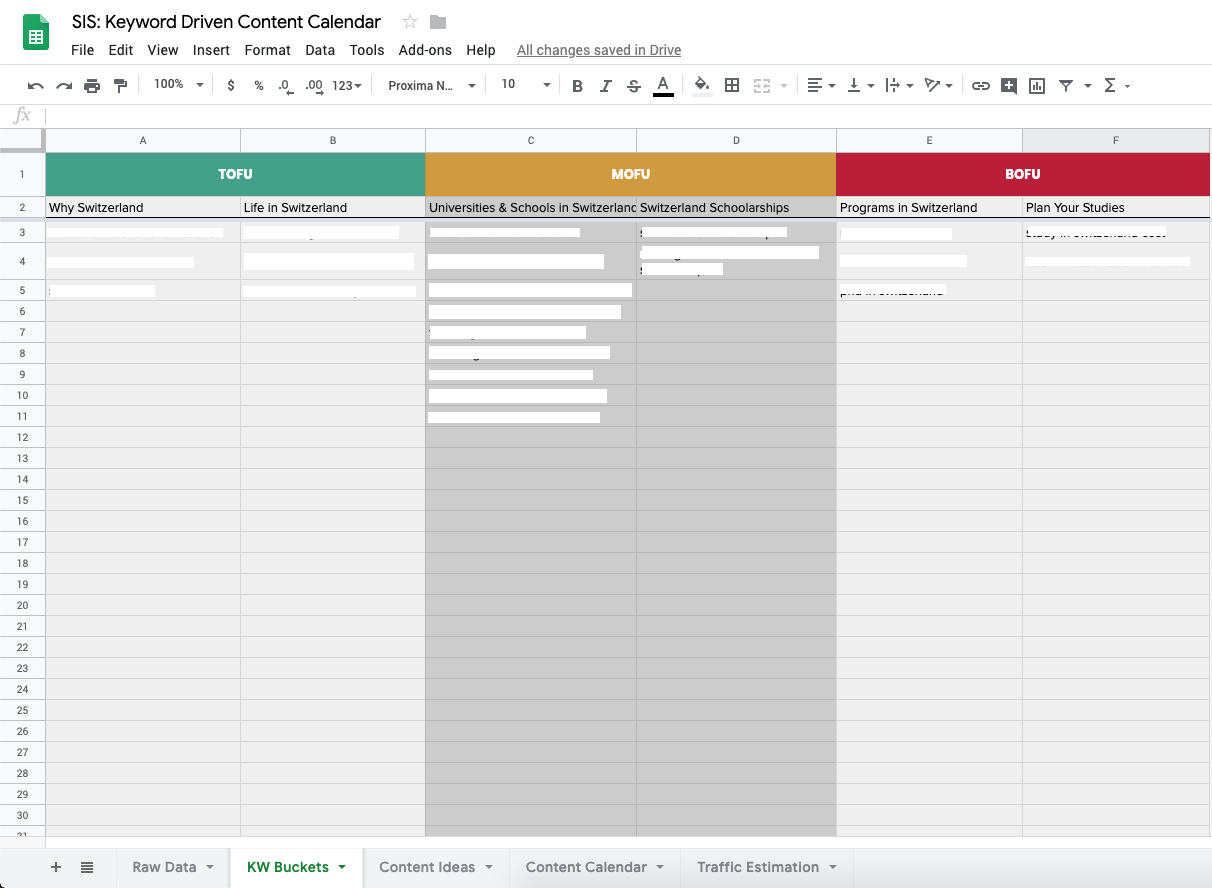Open the Format menu

[268, 50]
